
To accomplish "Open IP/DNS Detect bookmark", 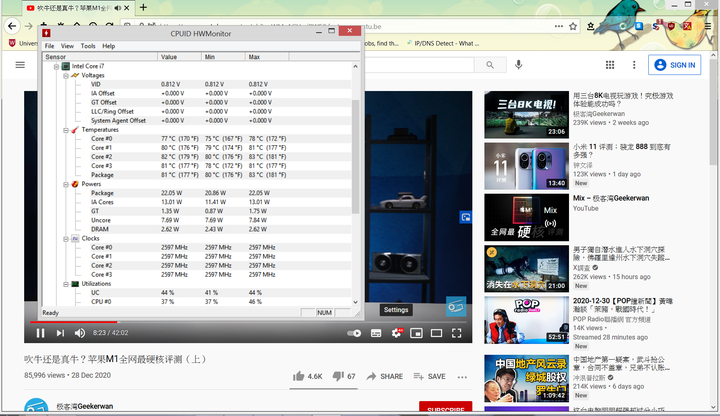I will coord(443,44).
